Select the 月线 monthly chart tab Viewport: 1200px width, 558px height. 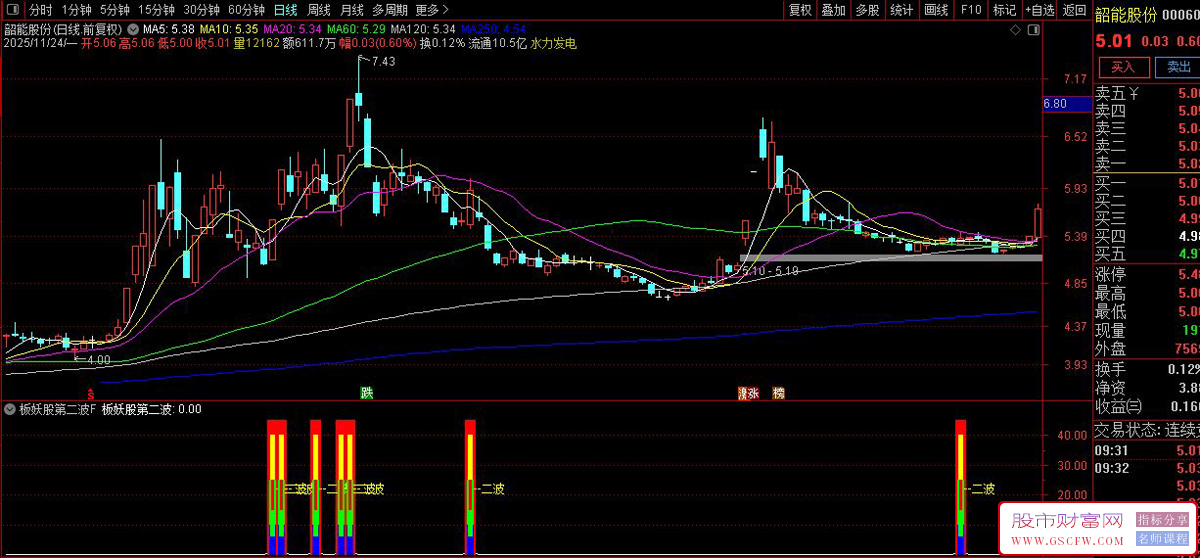pos(352,10)
